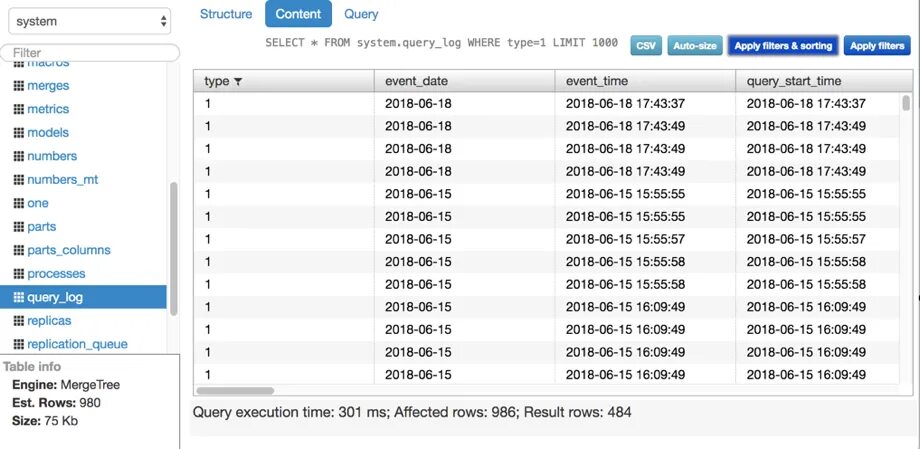Click the table icon beside parts
The image size is (920, 449).
point(18,227)
